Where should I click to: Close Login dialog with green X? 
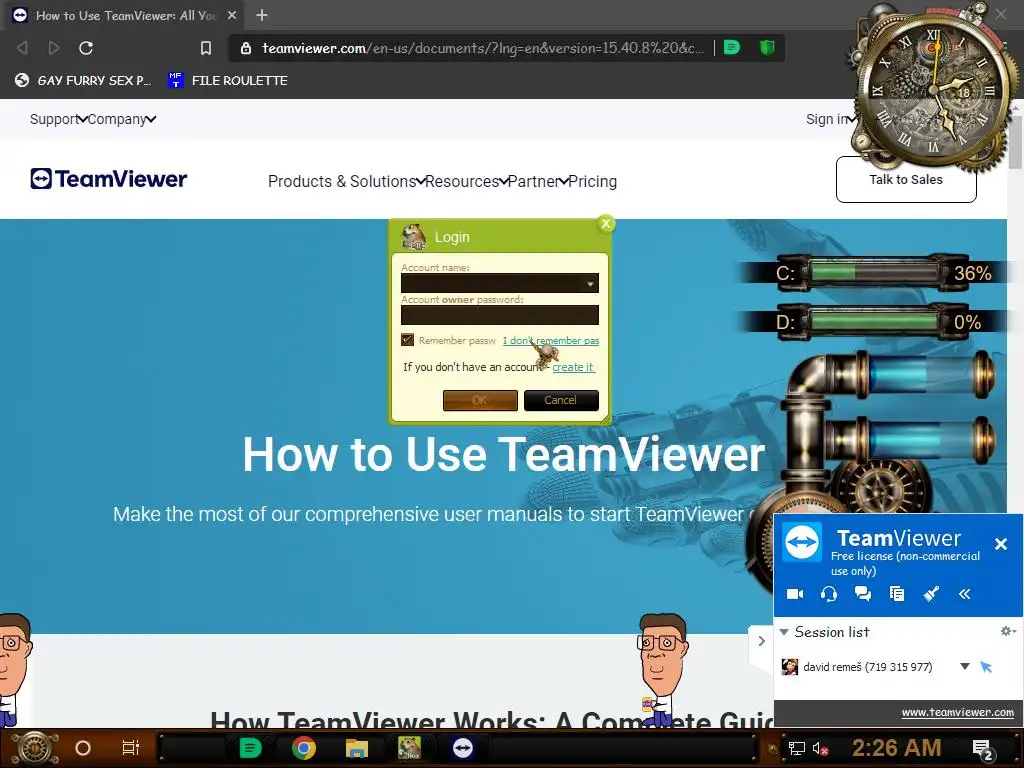click(606, 224)
